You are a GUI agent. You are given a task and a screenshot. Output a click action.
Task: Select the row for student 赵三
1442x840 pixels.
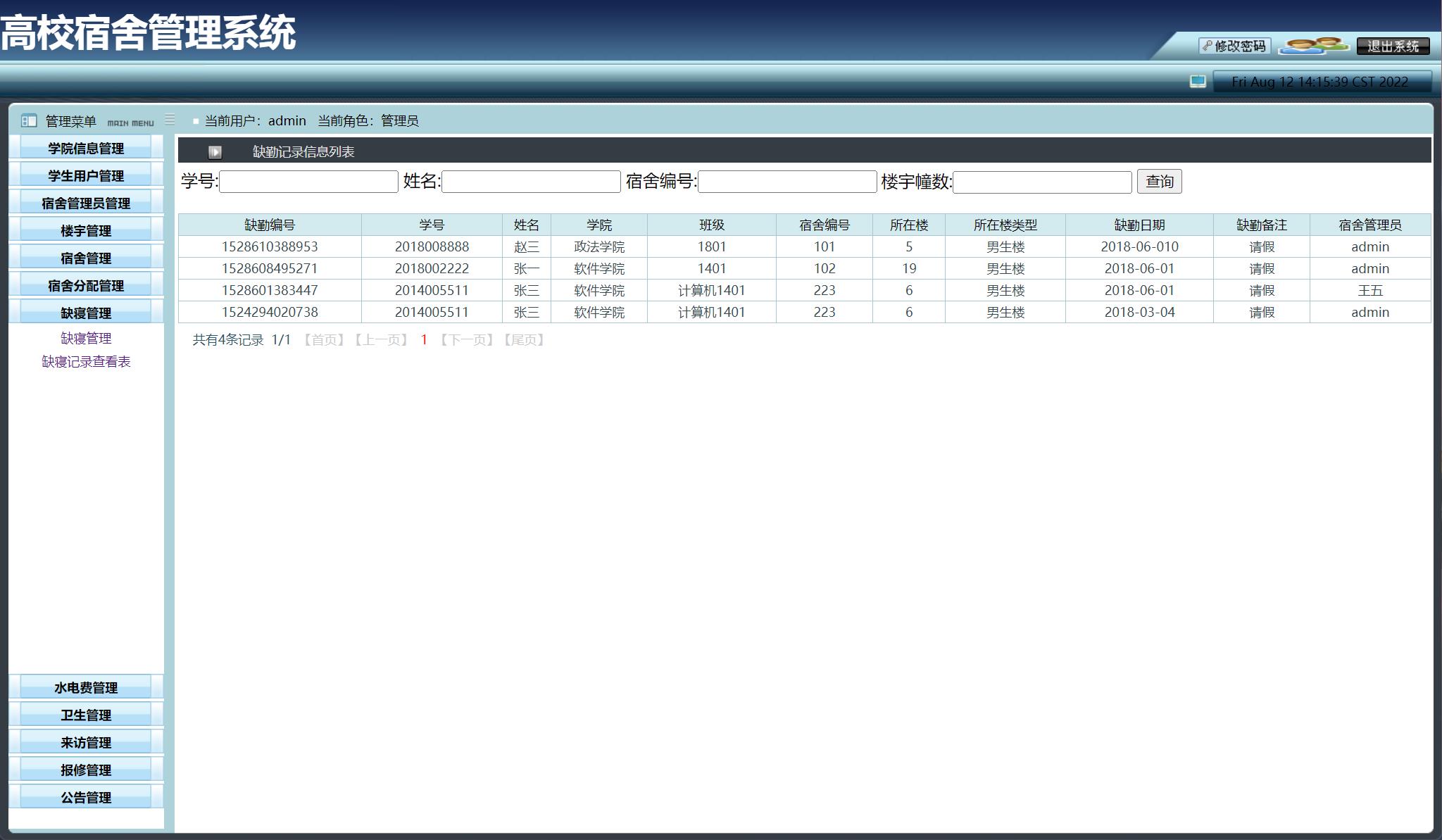[527, 247]
